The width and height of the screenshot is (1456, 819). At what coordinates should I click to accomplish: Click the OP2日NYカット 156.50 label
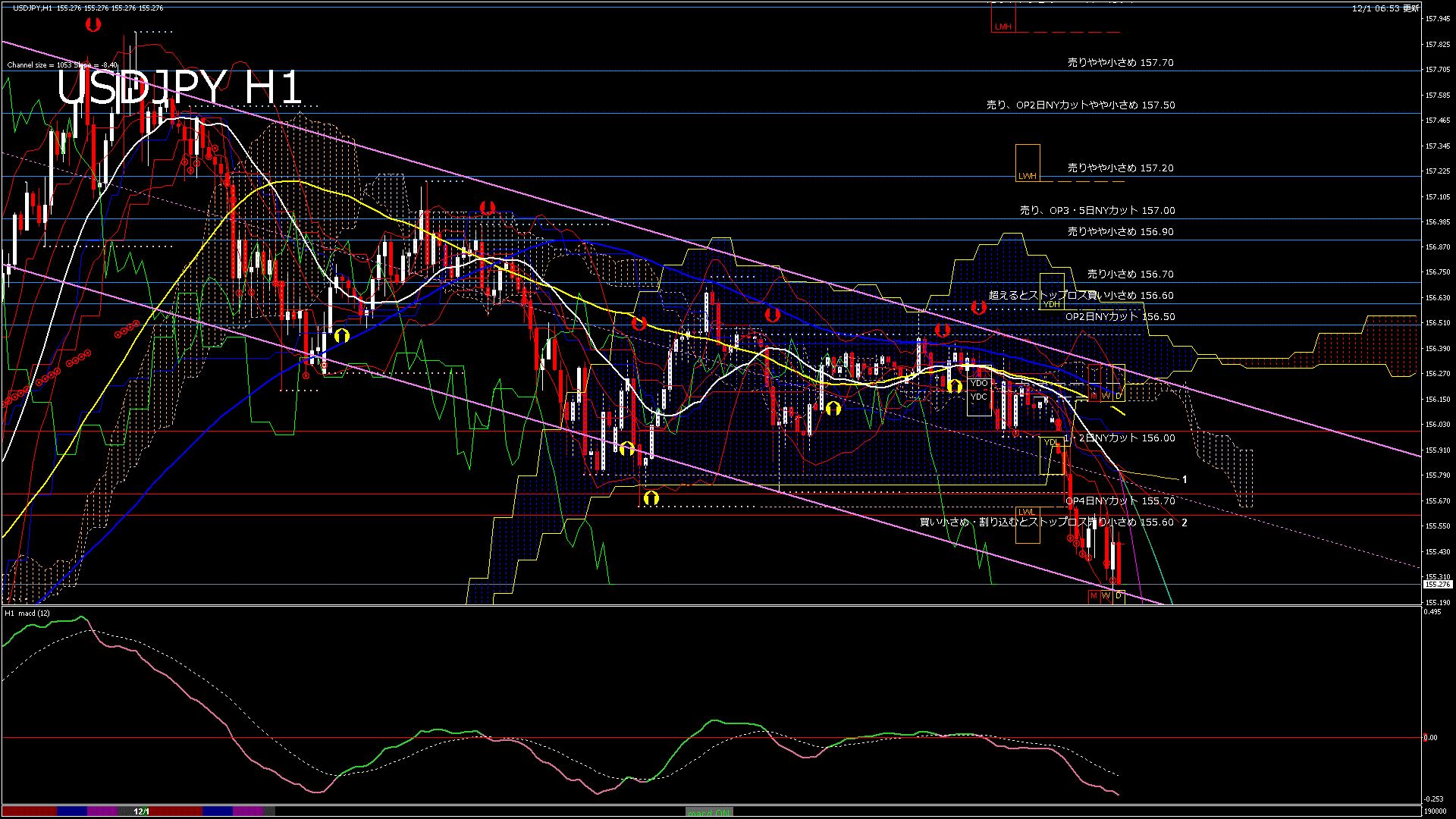click(1119, 317)
